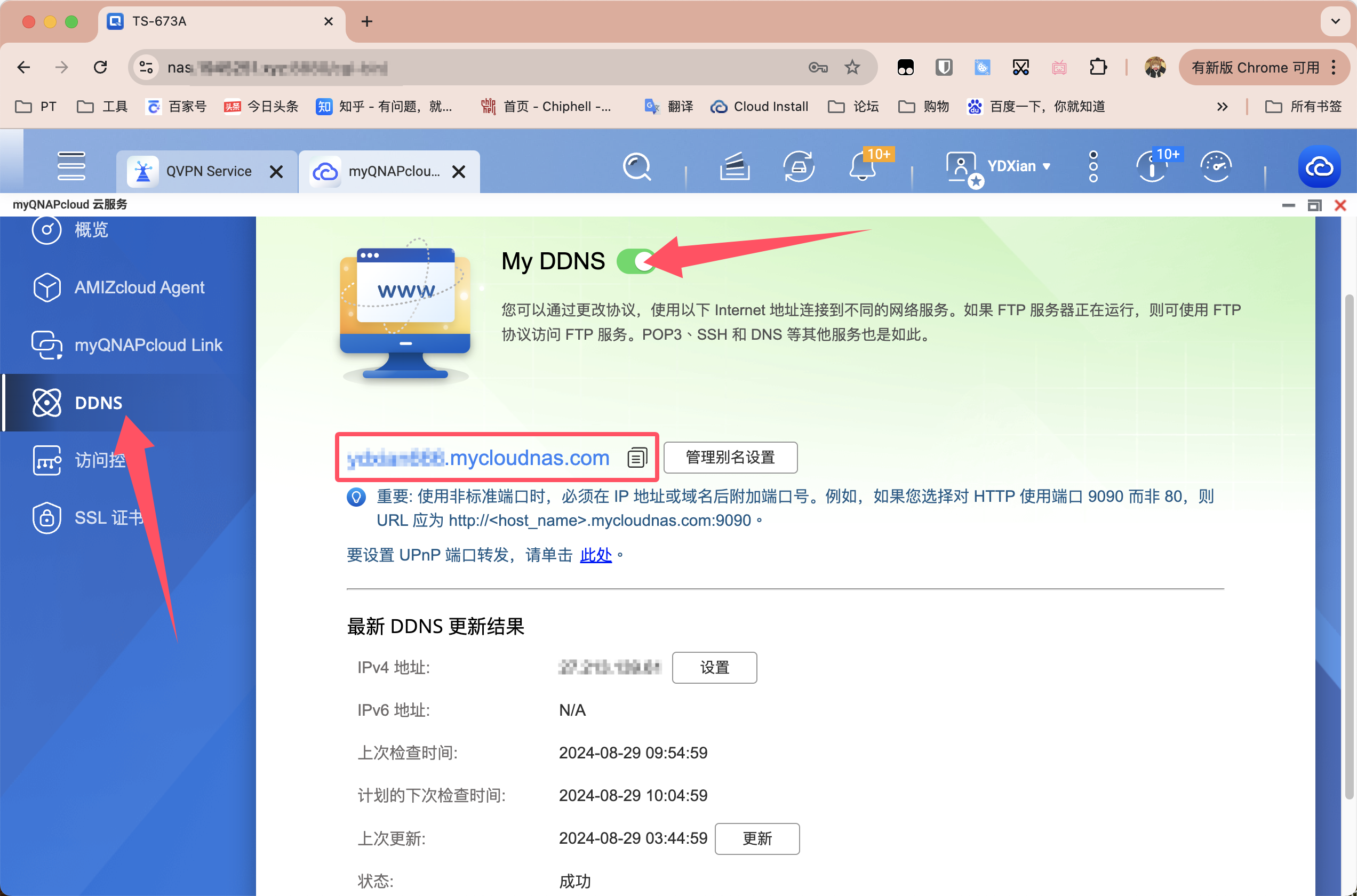The height and width of the screenshot is (896, 1357).
Task: Click the myQNAPcloud panel vertical scrollbar
Action: [1350, 546]
